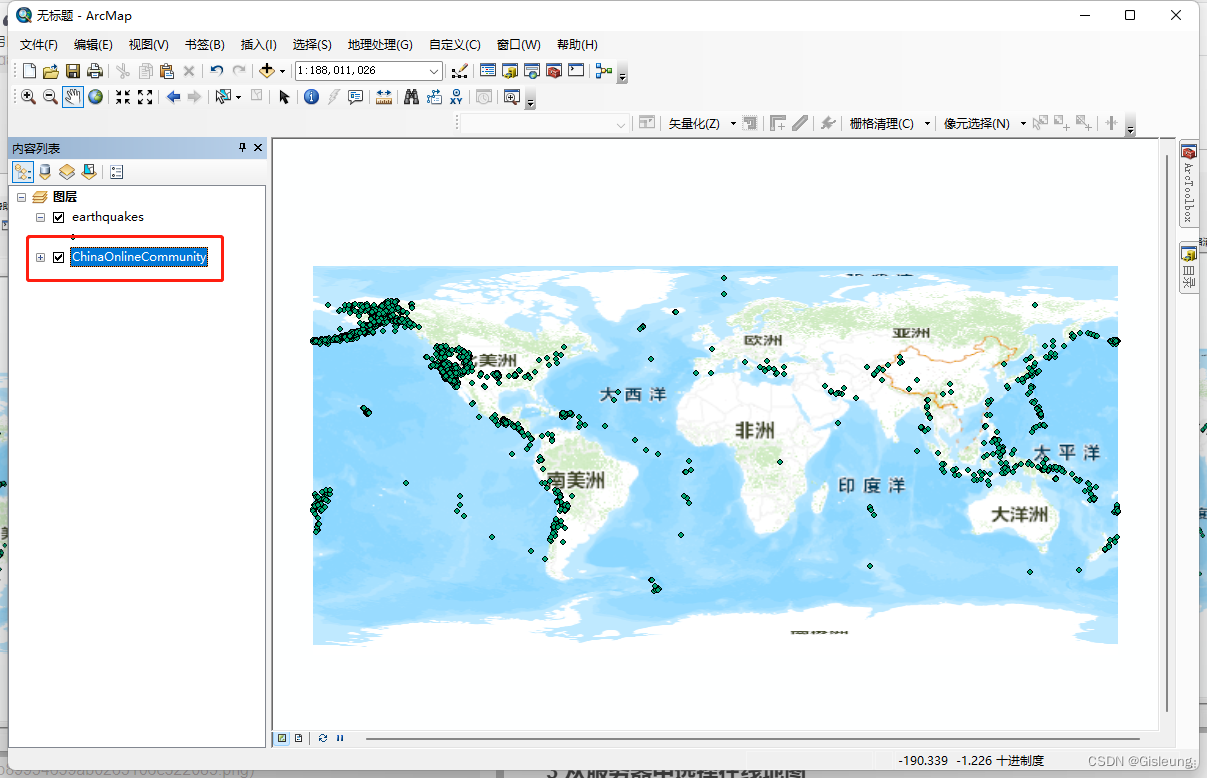Open the 文件(F) menu
This screenshot has width=1207, height=778.
[39, 45]
